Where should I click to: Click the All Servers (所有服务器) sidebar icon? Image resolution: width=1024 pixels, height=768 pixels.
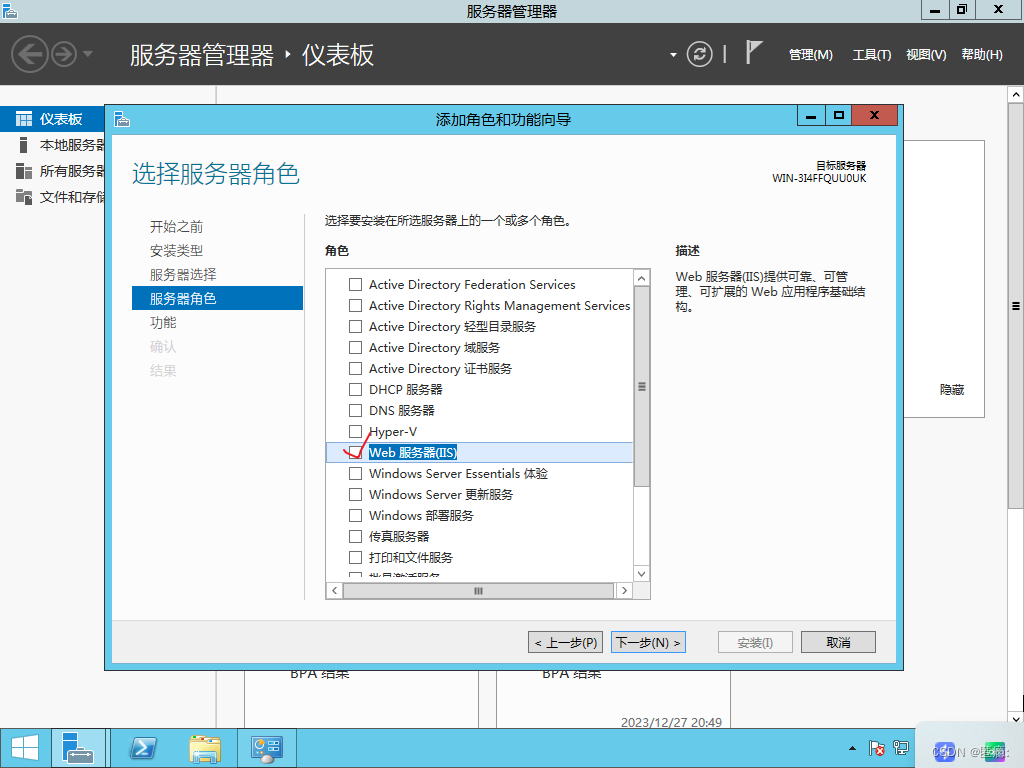24,171
